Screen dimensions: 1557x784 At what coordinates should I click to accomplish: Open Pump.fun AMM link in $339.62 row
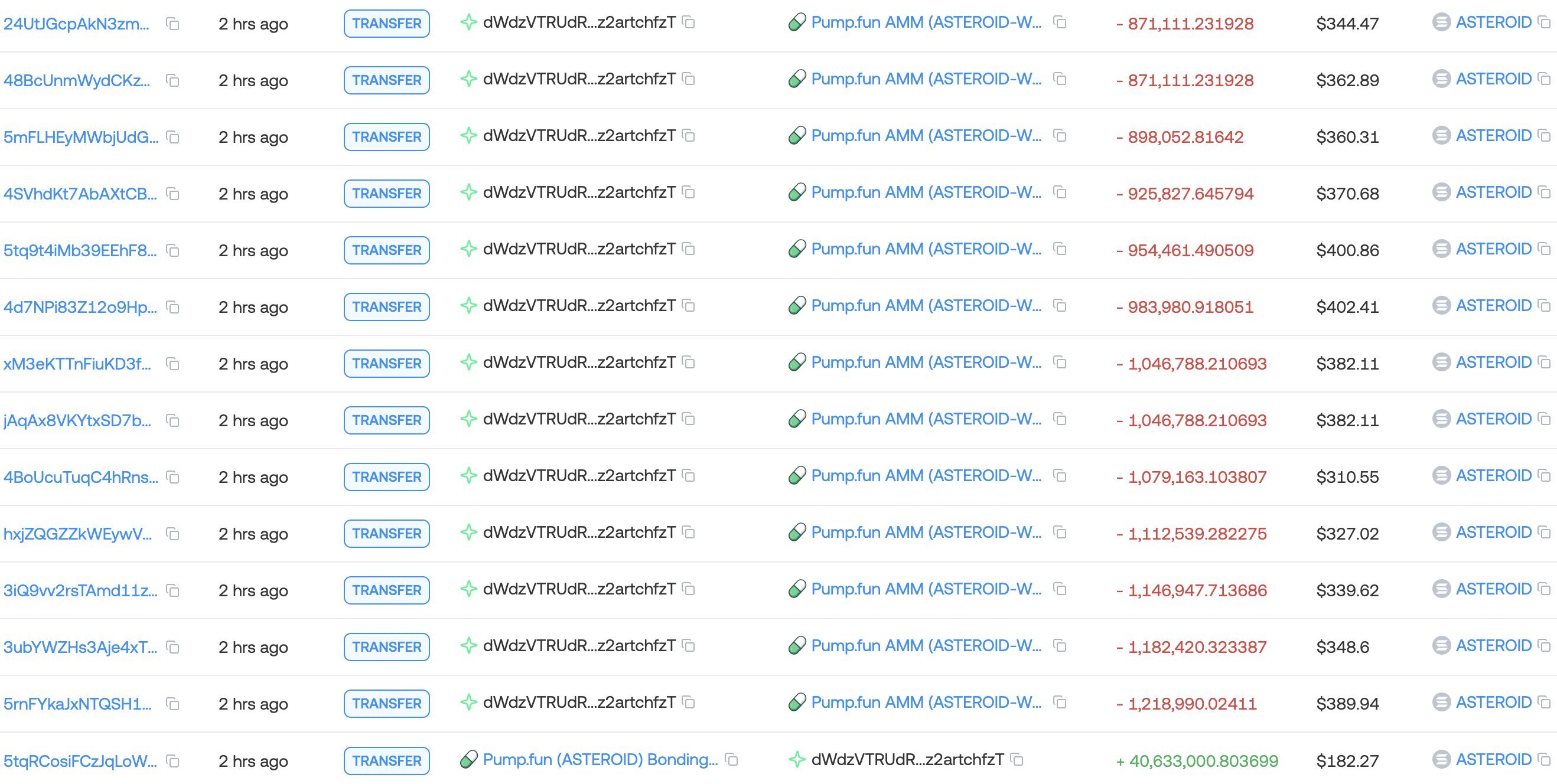point(927,589)
